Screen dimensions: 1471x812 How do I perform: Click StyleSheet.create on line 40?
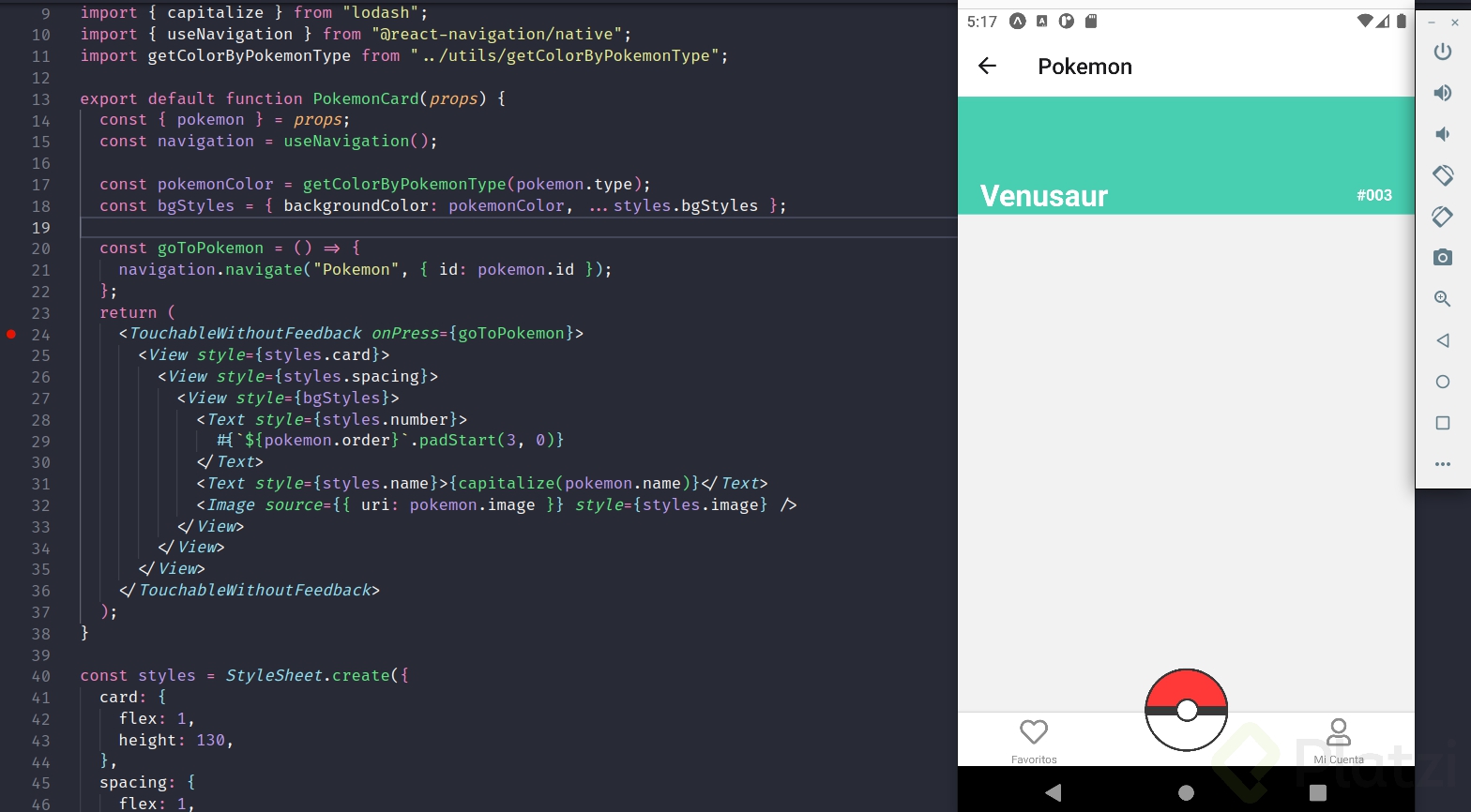pyautogui.click(x=308, y=675)
